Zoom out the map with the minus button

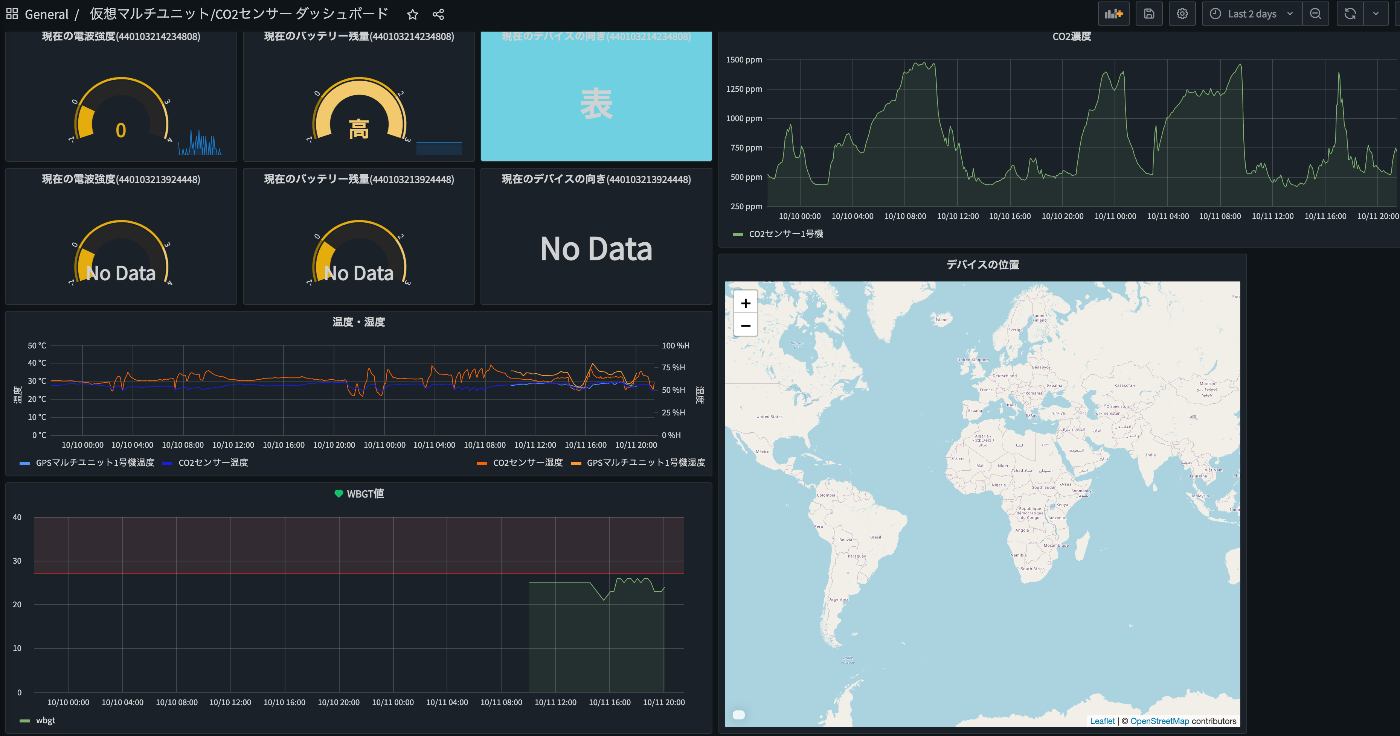pos(745,326)
